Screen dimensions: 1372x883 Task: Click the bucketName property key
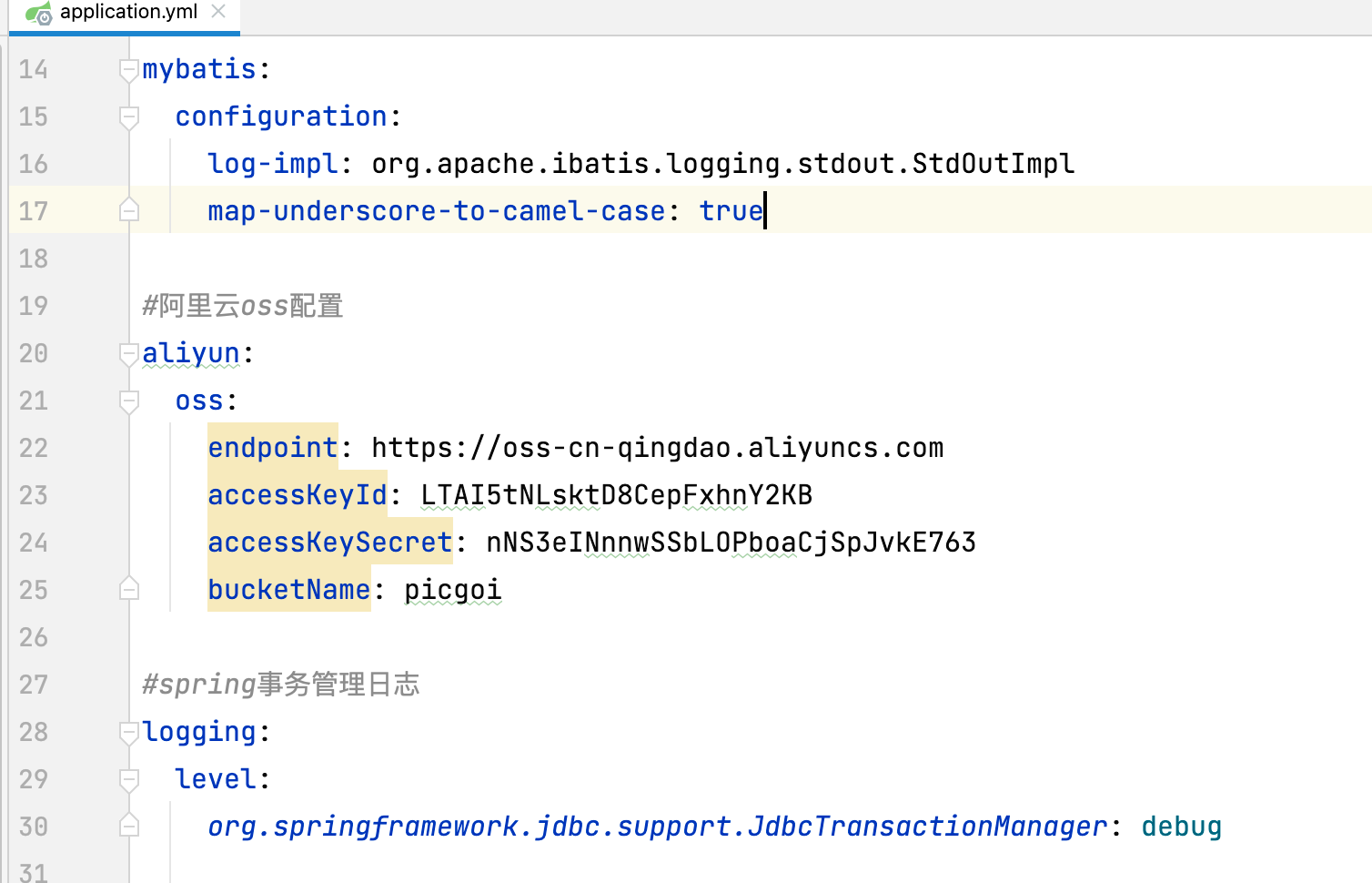pyautogui.click(x=289, y=590)
